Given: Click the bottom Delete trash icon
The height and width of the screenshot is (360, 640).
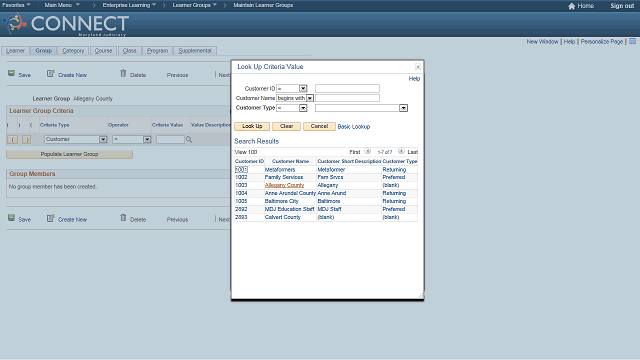Looking at the screenshot, I should pos(123,218).
